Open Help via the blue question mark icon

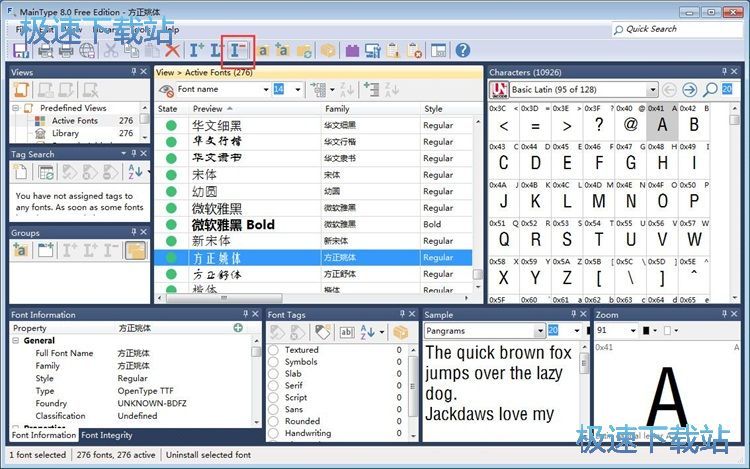coord(463,50)
